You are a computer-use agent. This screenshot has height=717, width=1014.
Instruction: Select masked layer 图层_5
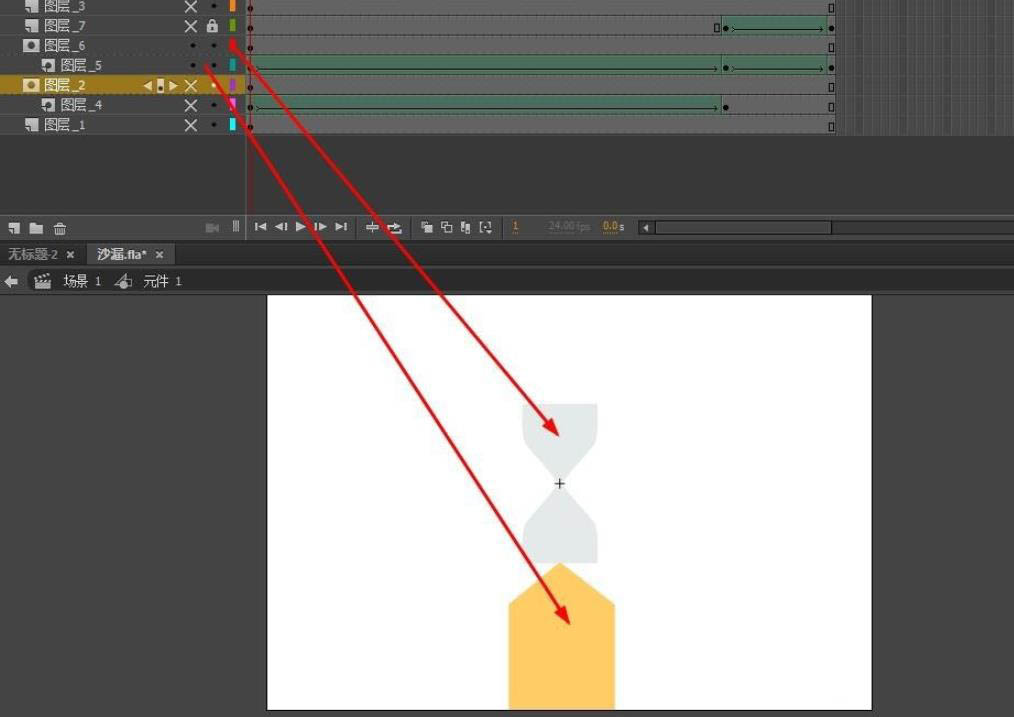coord(81,65)
